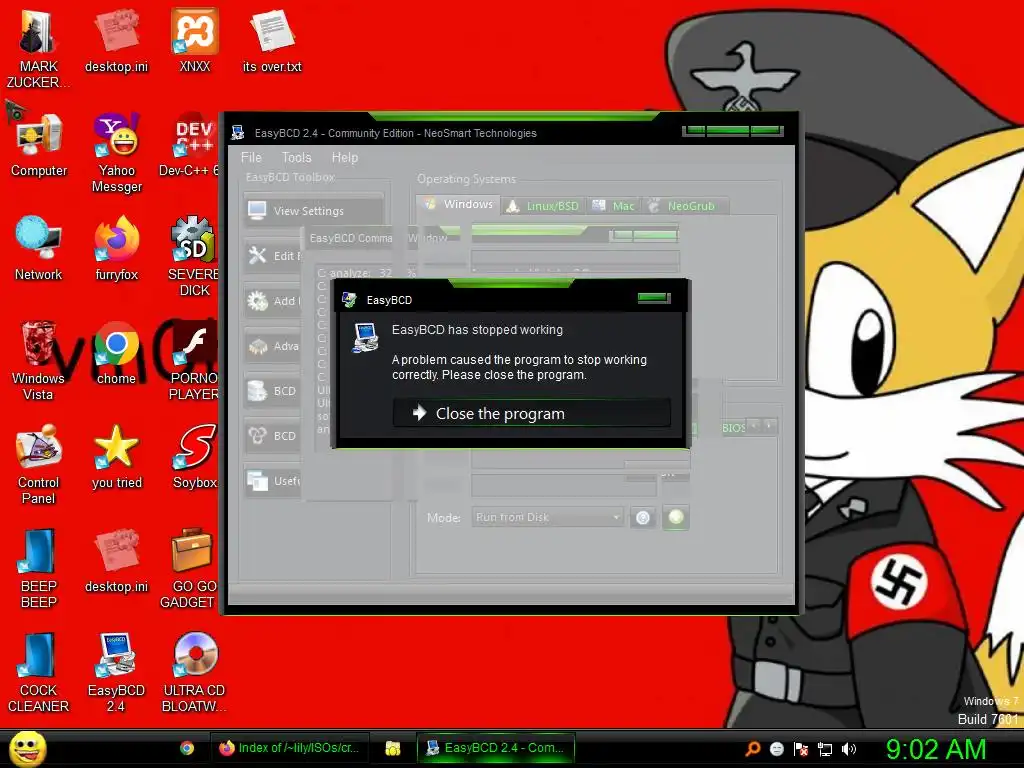Click the folder icon on the taskbar
Image resolution: width=1024 pixels, height=768 pixels.
point(392,748)
